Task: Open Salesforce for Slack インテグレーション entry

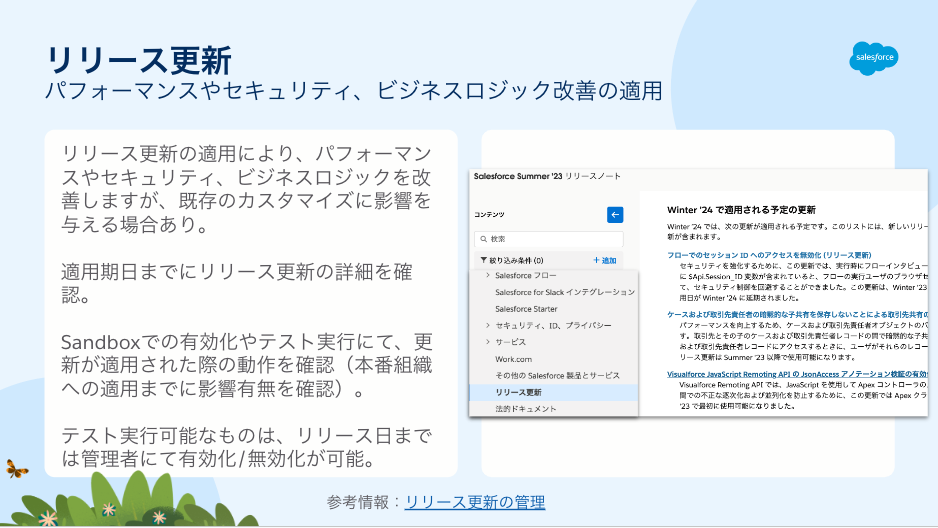Action: [564, 292]
